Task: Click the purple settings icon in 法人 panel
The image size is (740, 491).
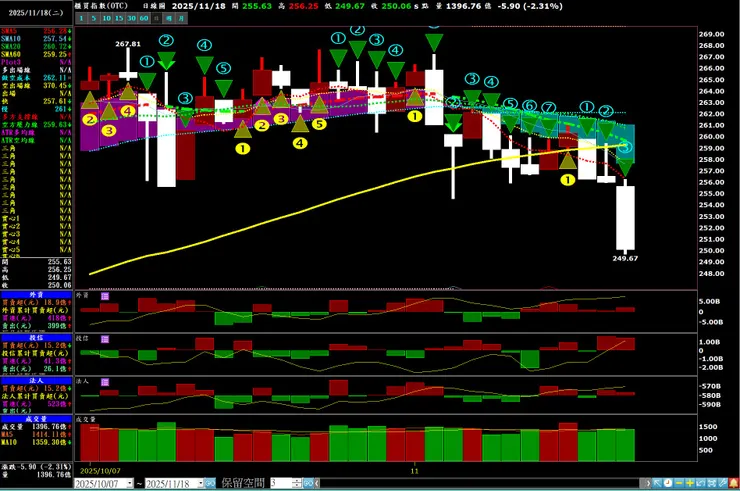Action: pyautogui.click(x=105, y=381)
